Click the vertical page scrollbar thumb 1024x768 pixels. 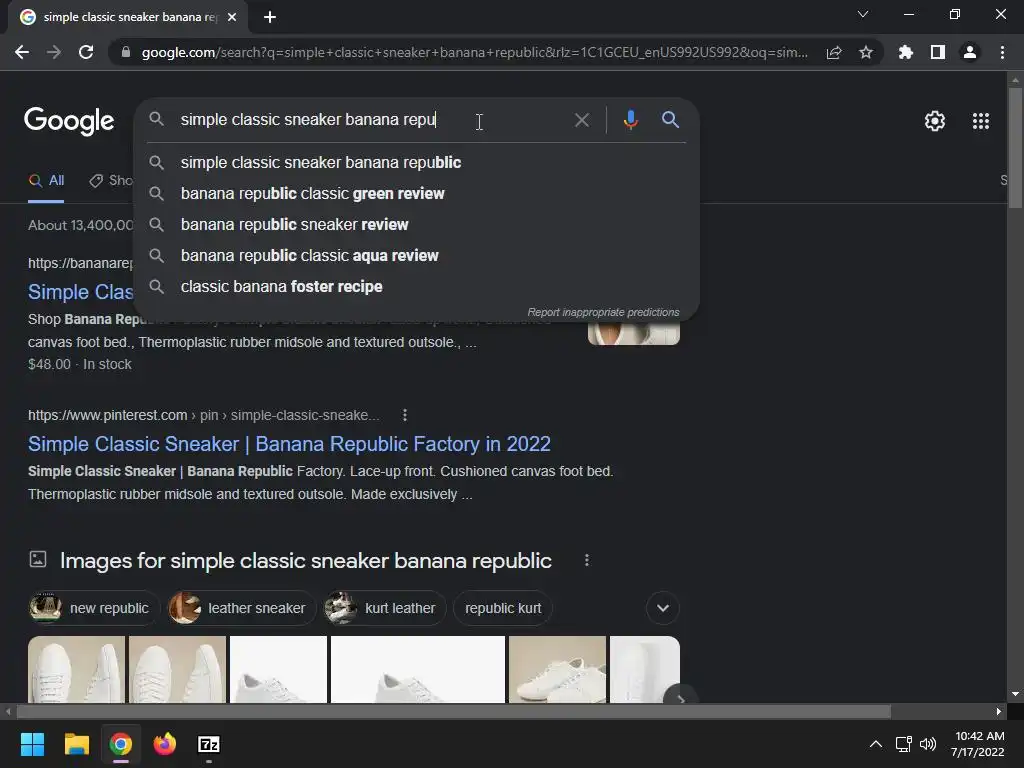[1015, 147]
